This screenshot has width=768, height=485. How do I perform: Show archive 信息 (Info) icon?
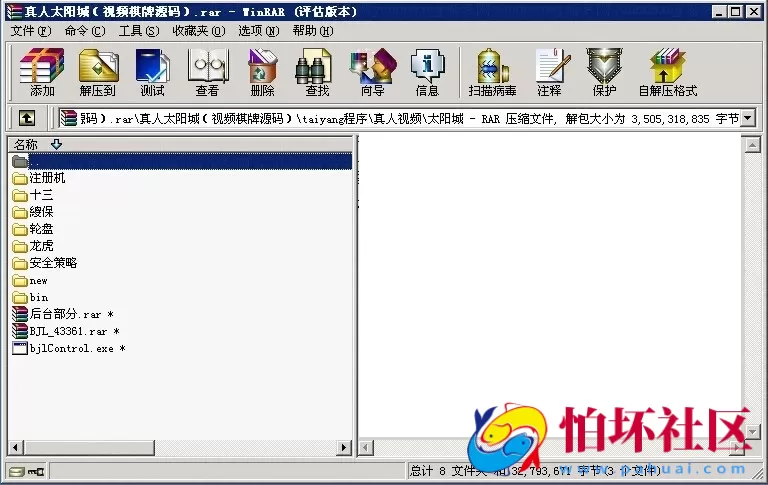click(x=427, y=71)
